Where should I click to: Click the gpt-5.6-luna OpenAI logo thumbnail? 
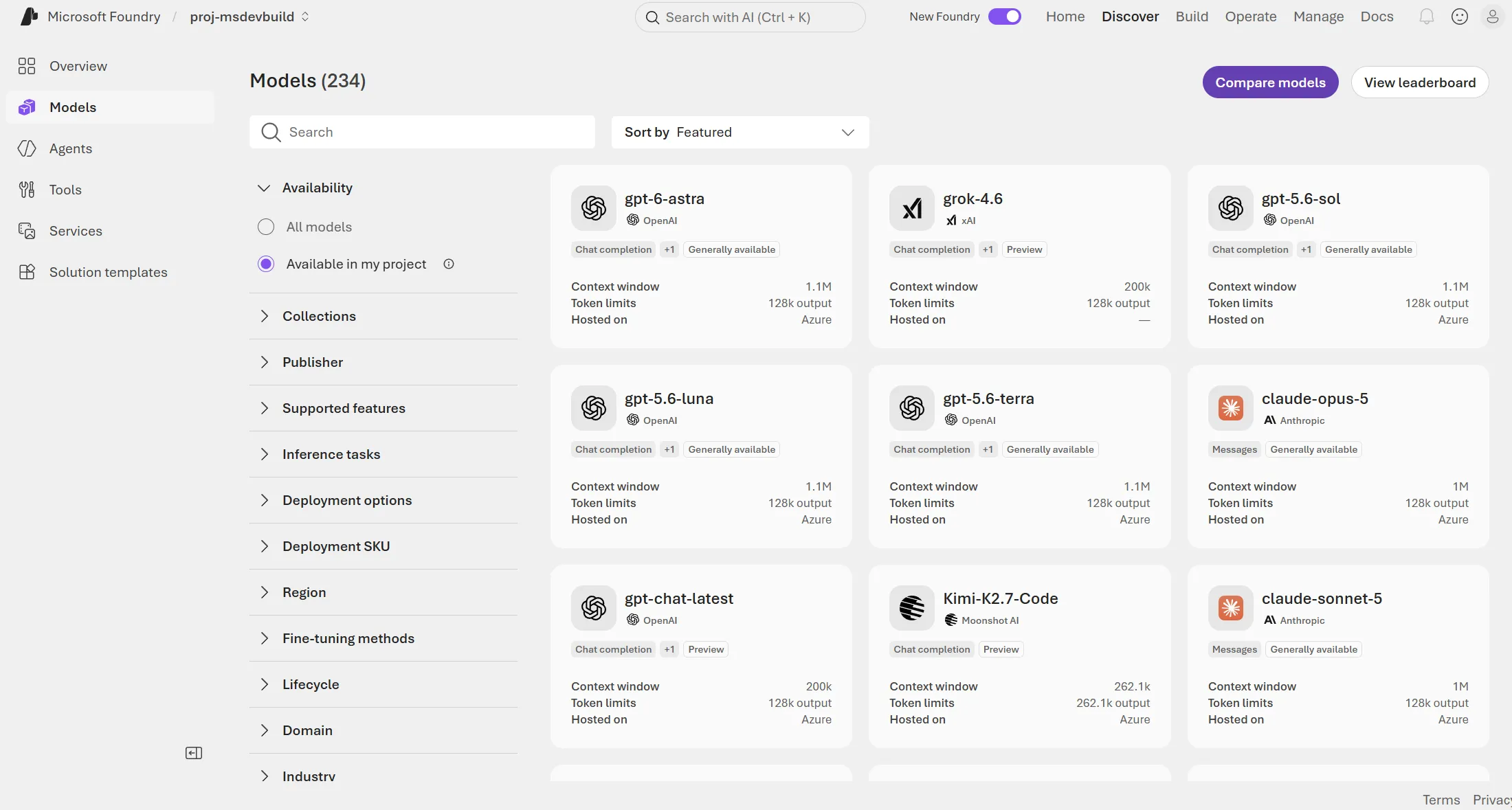point(594,407)
